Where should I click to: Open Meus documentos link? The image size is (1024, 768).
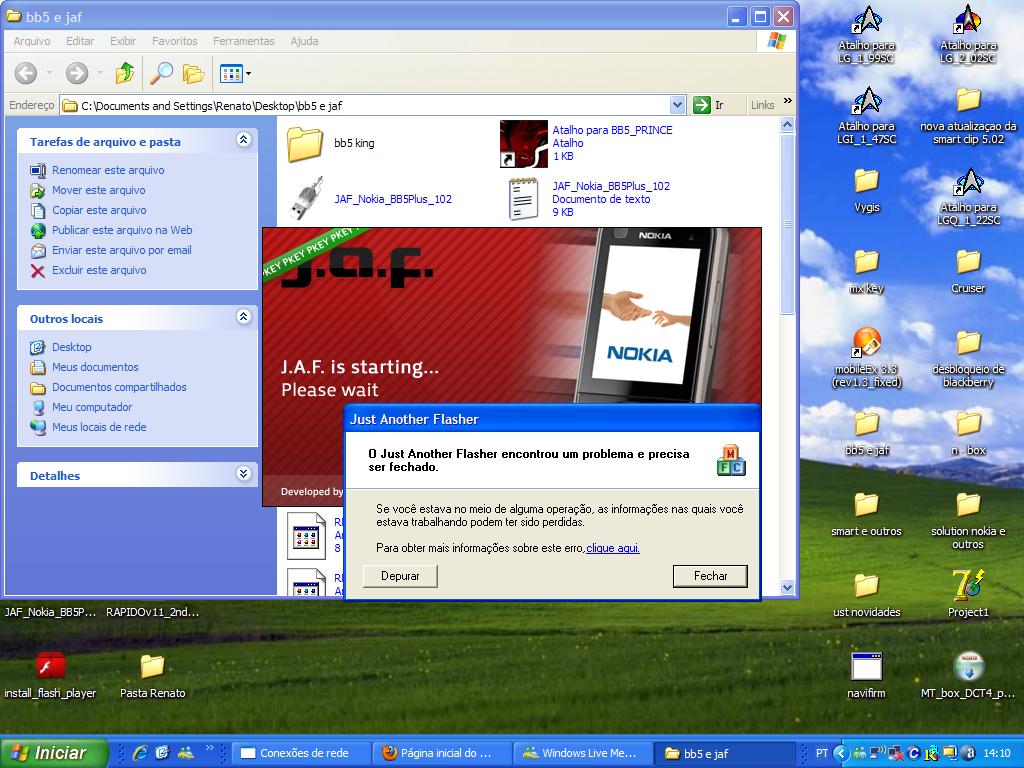(x=95, y=368)
